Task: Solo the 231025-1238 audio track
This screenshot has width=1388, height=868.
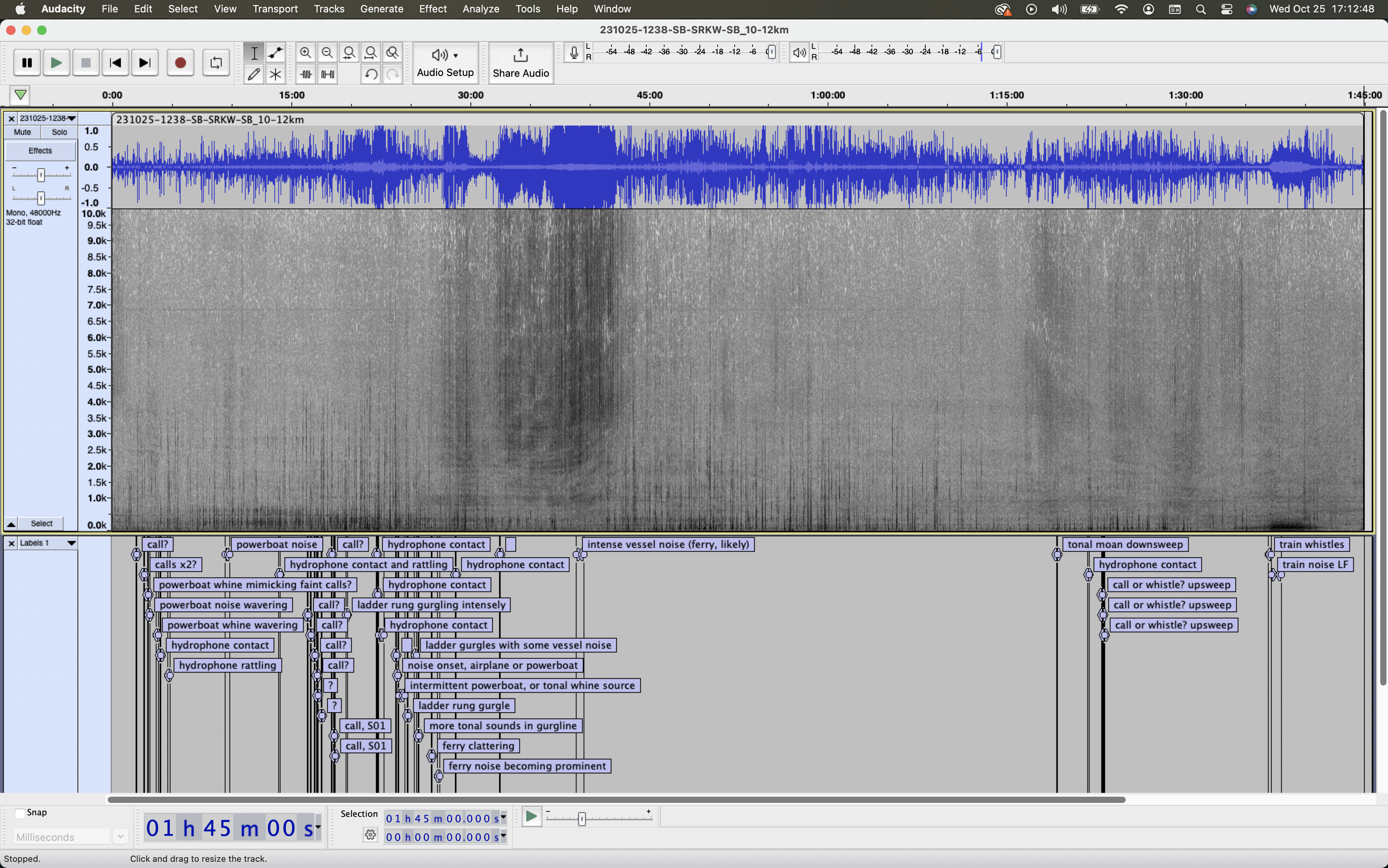Action: click(x=60, y=132)
